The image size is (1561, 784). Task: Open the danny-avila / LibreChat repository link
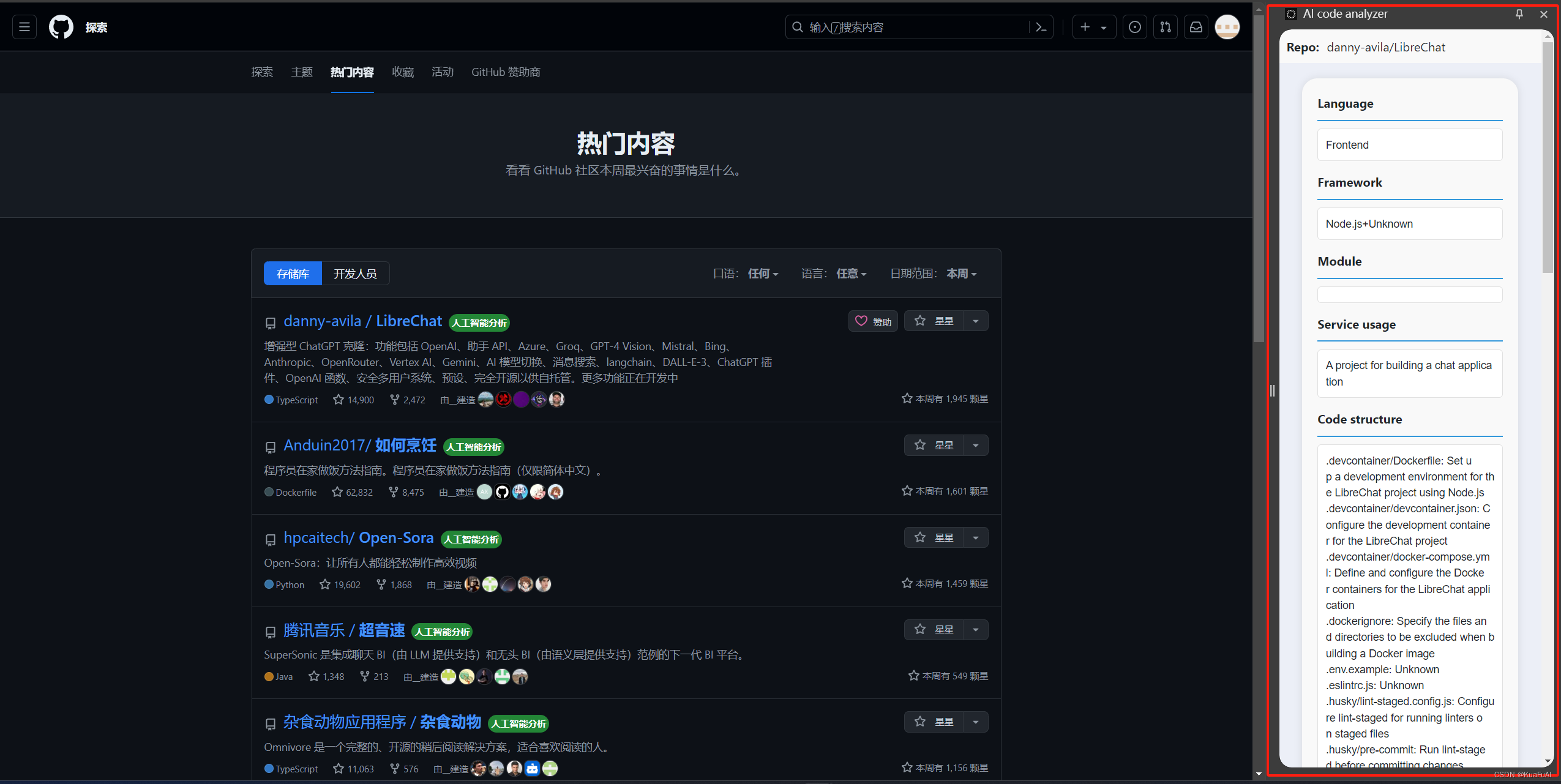coord(362,321)
